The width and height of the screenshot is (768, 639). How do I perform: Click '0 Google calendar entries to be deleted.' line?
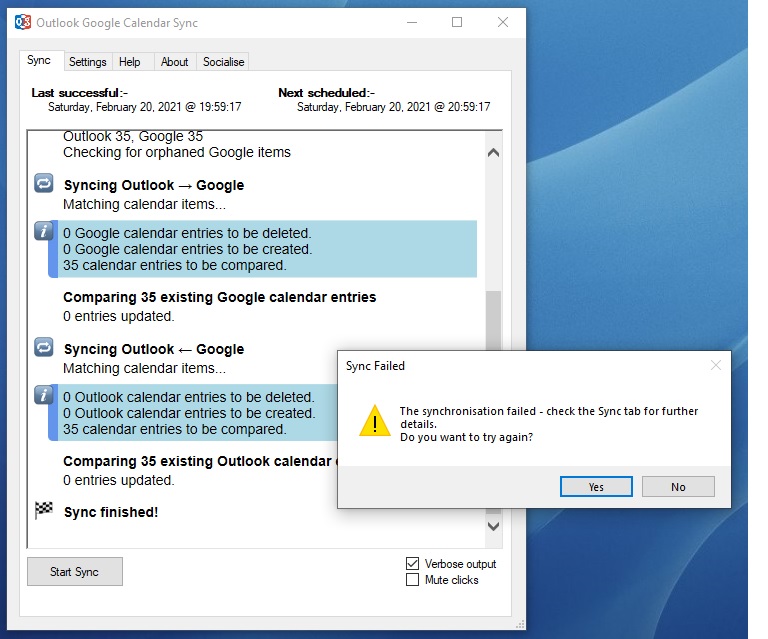[x=187, y=233]
